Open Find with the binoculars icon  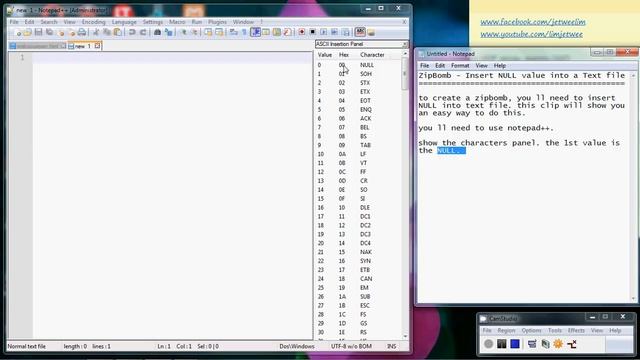pyautogui.click(x=157, y=32)
